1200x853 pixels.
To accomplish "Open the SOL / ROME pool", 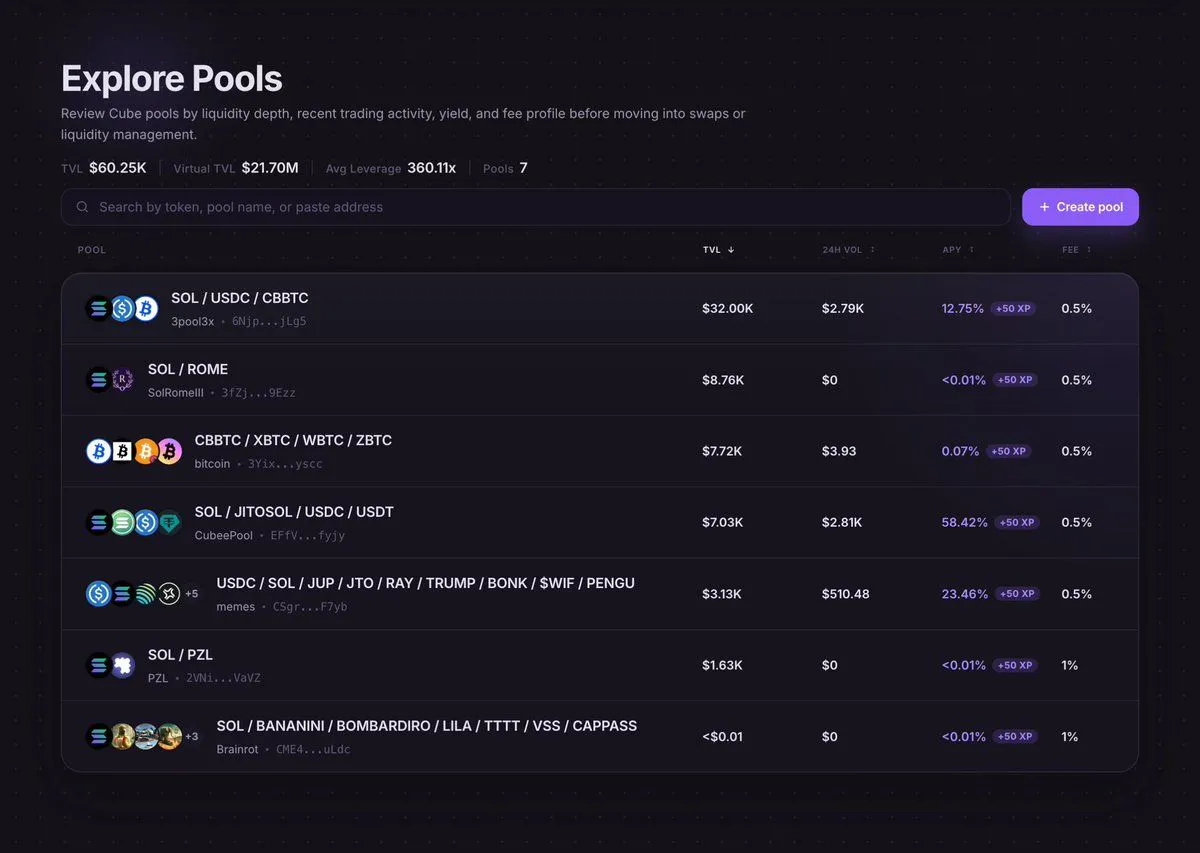I will tap(600, 380).
